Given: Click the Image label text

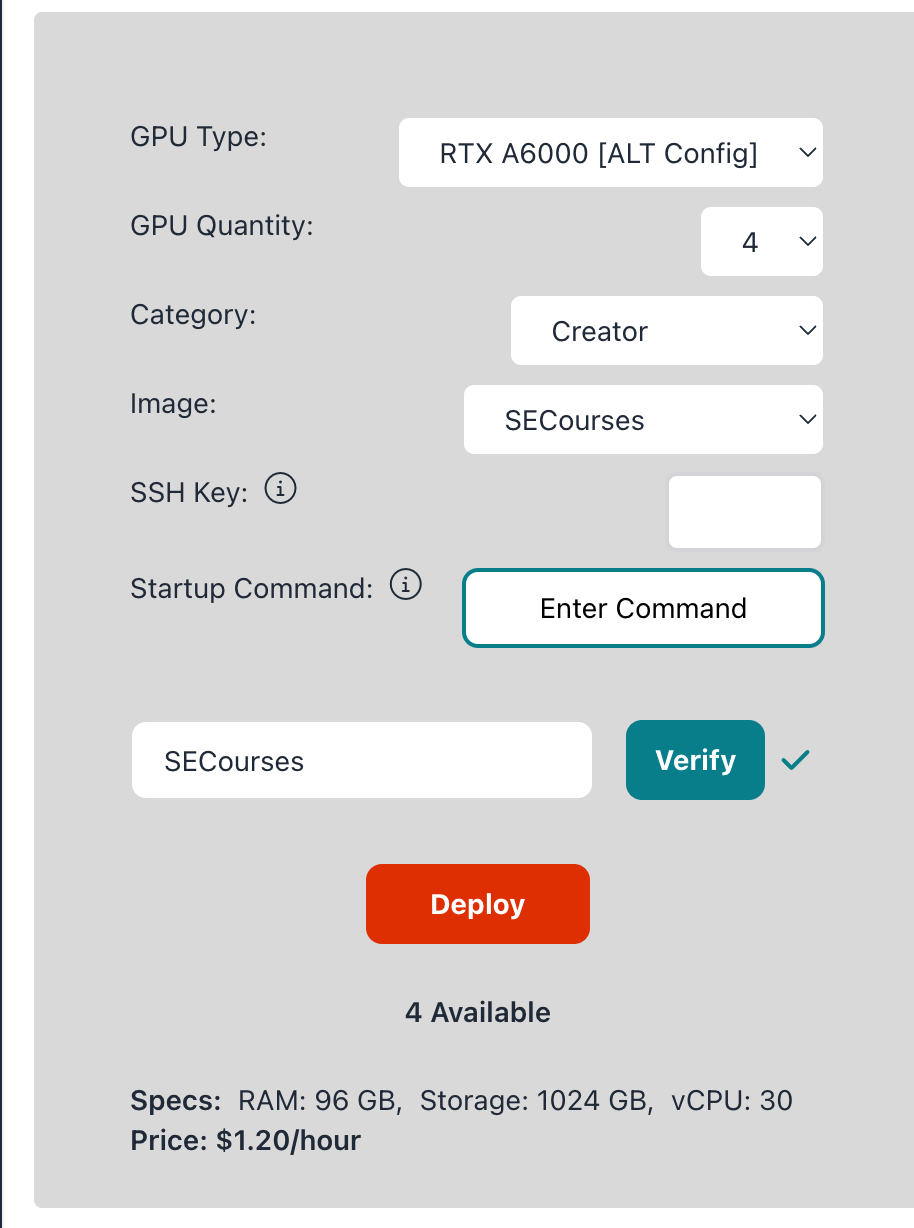Looking at the screenshot, I should pos(173,403).
